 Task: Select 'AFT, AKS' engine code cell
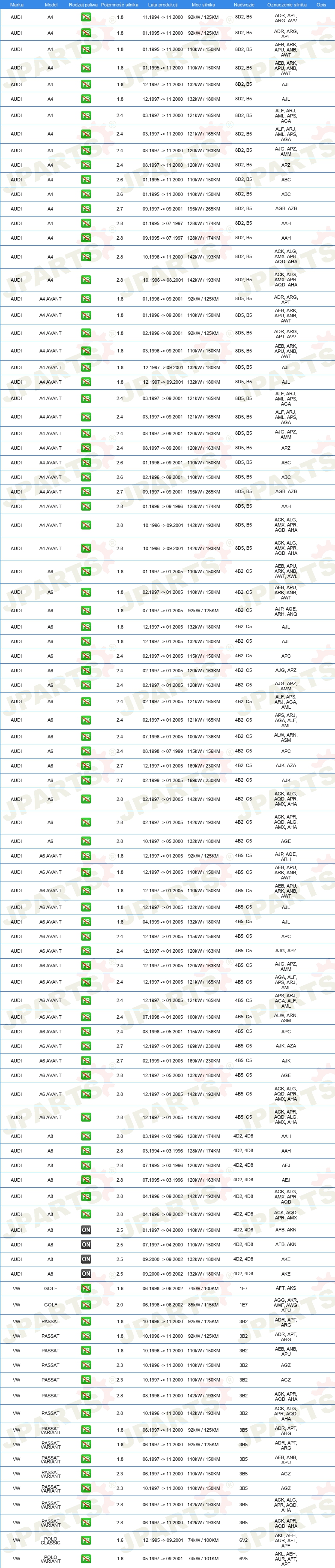pos(286,1288)
